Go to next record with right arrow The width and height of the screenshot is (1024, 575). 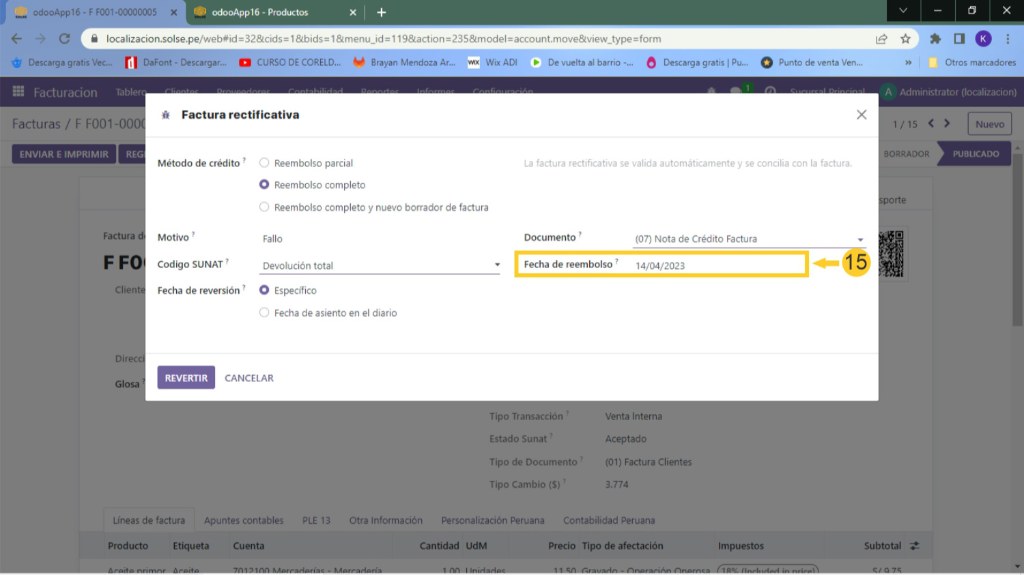point(948,124)
